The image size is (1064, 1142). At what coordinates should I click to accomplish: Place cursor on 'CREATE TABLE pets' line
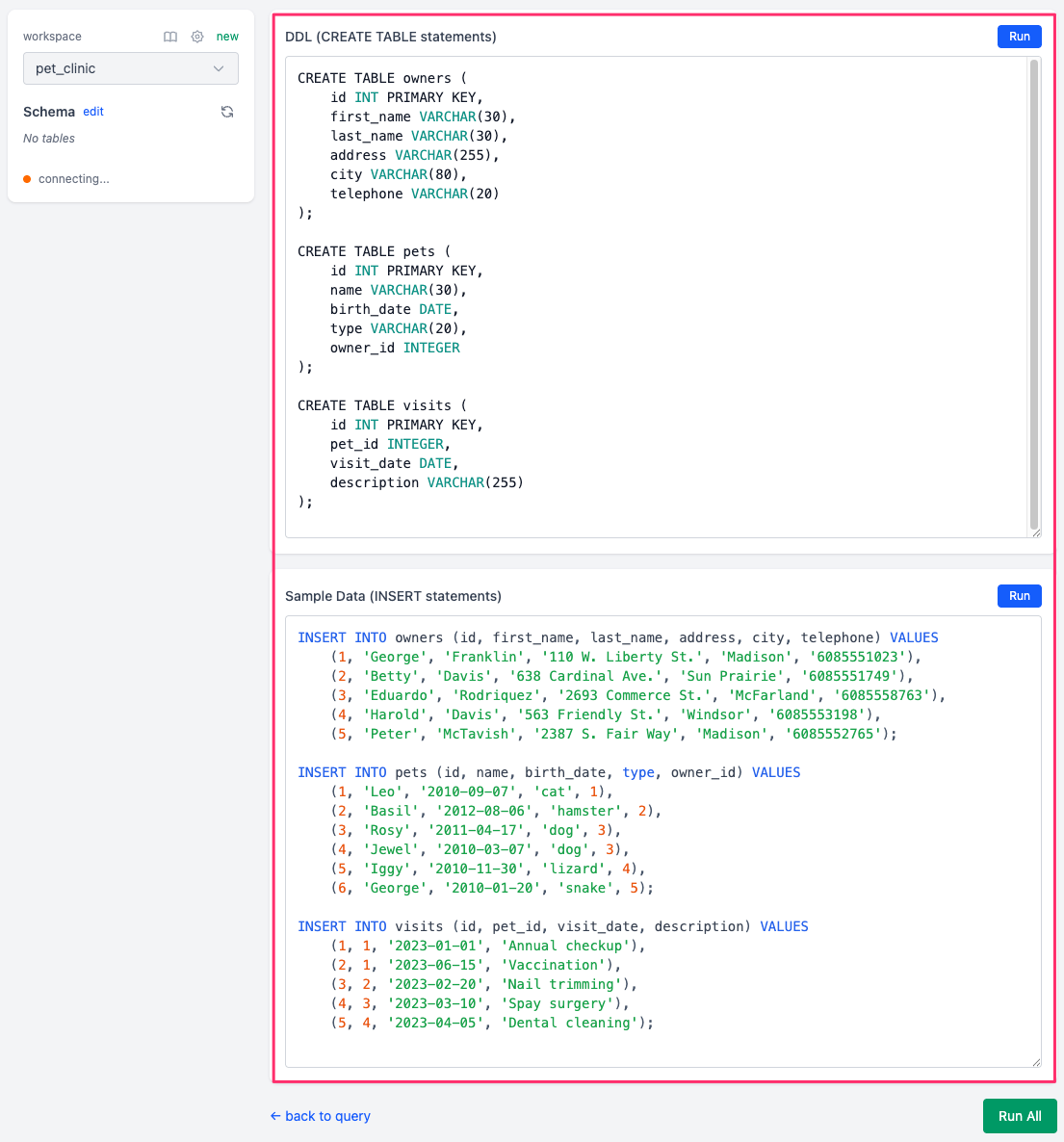coord(374,251)
